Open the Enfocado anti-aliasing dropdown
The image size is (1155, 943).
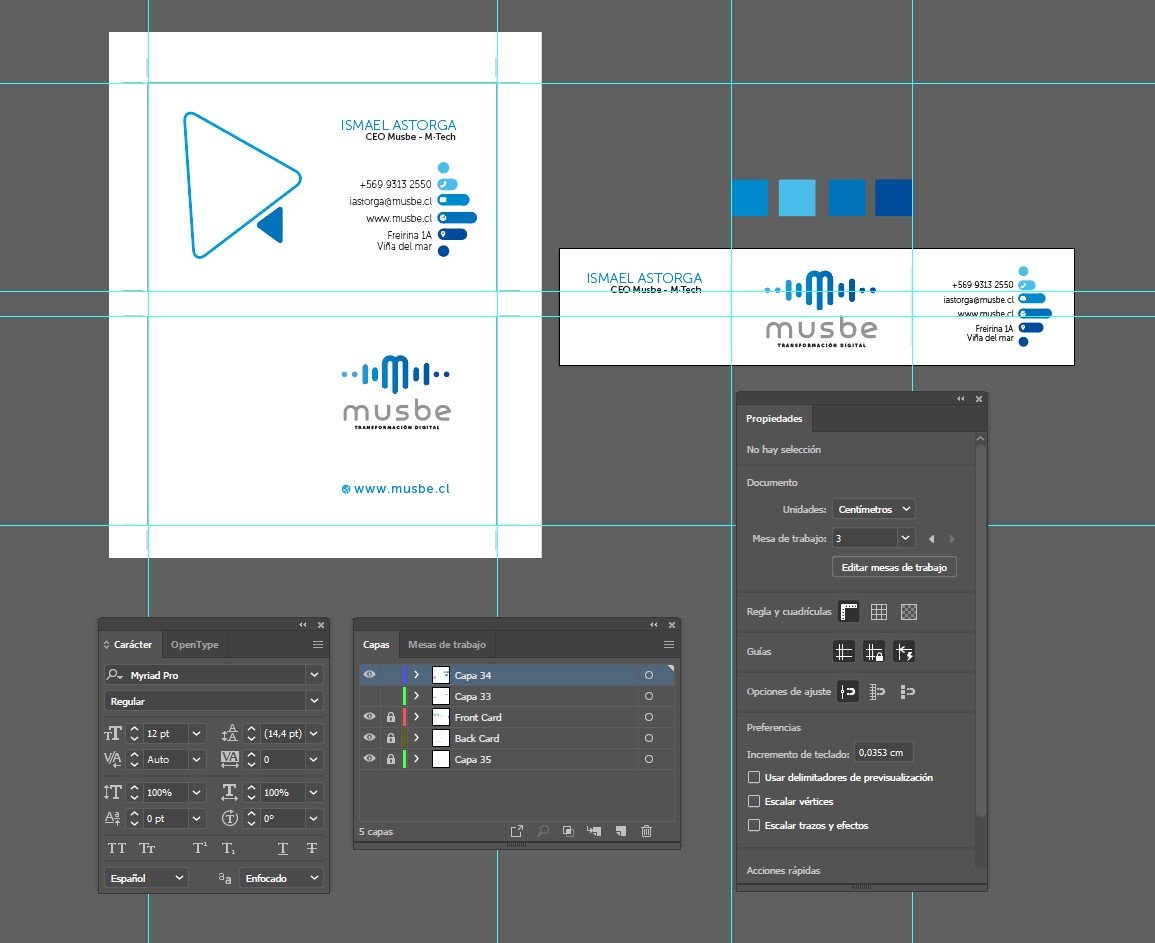click(x=281, y=878)
